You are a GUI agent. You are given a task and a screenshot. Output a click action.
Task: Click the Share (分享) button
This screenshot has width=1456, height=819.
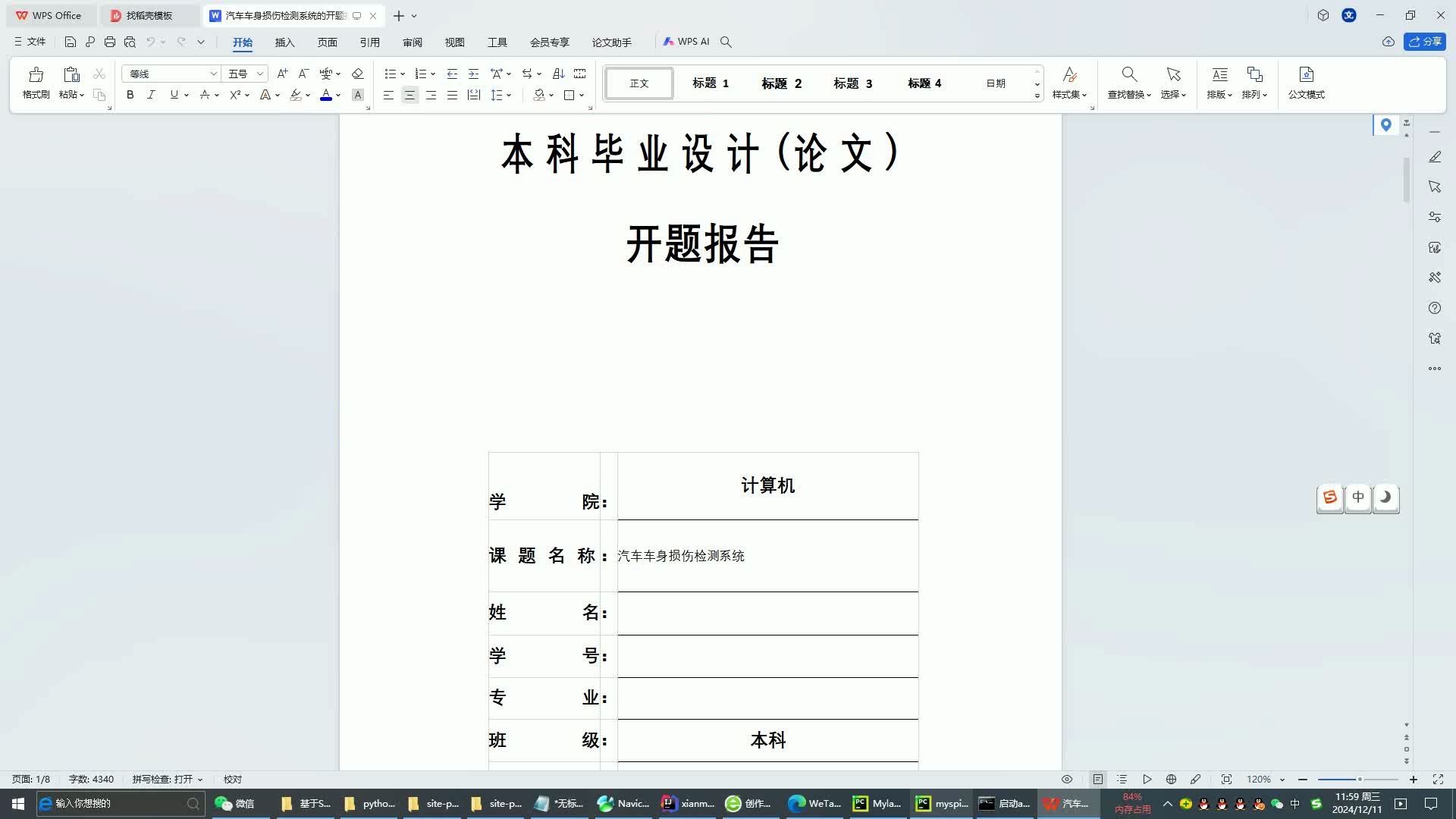pyautogui.click(x=1425, y=42)
